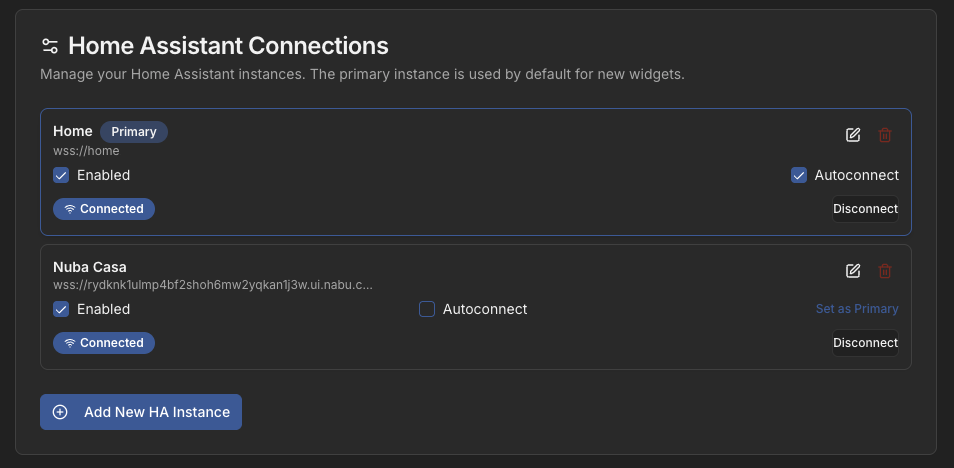
Task: Click the sliders icon beside Home Assistant Connections
Action: (50, 46)
